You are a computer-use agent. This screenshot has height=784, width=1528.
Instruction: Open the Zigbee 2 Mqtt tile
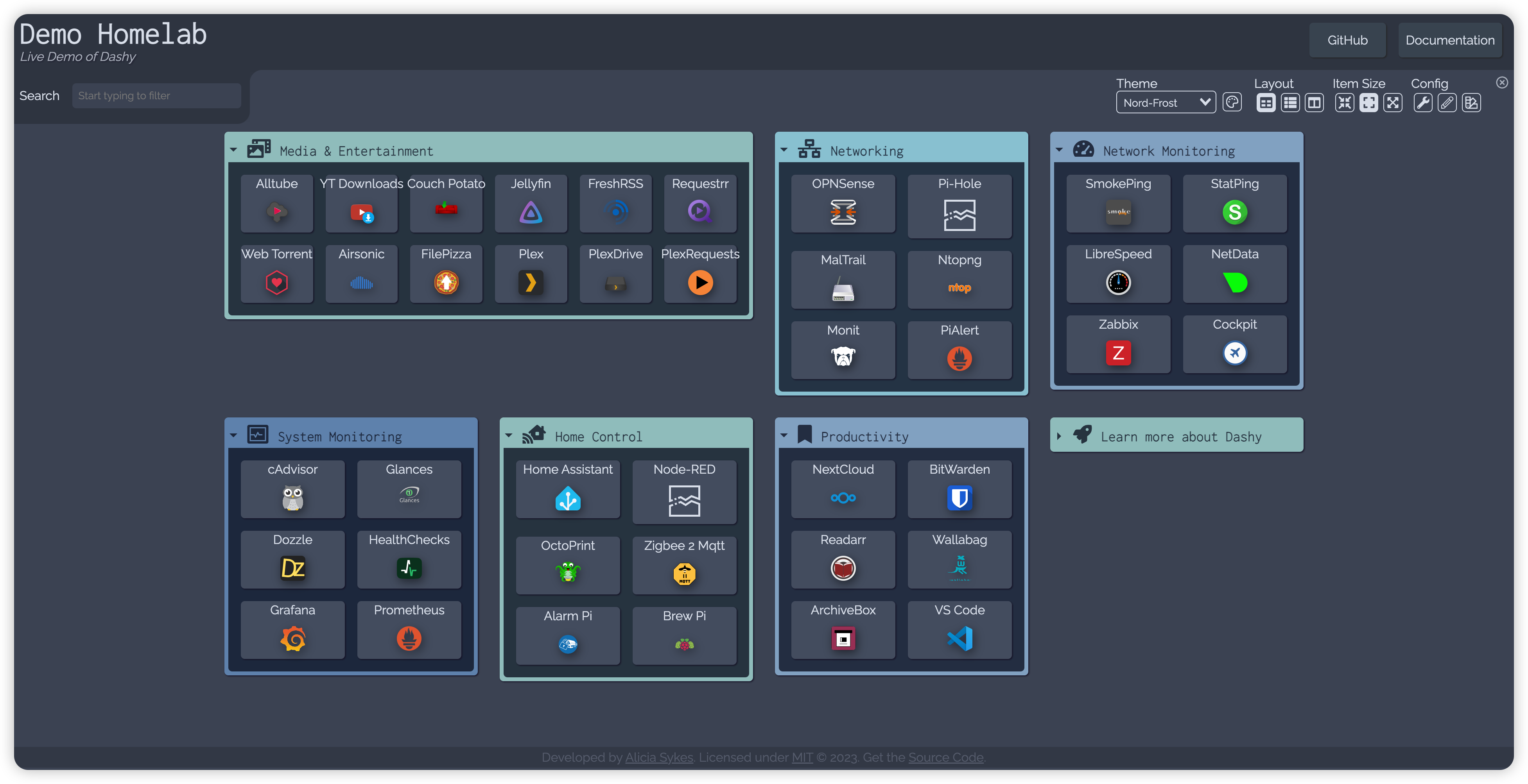click(684, 565)
